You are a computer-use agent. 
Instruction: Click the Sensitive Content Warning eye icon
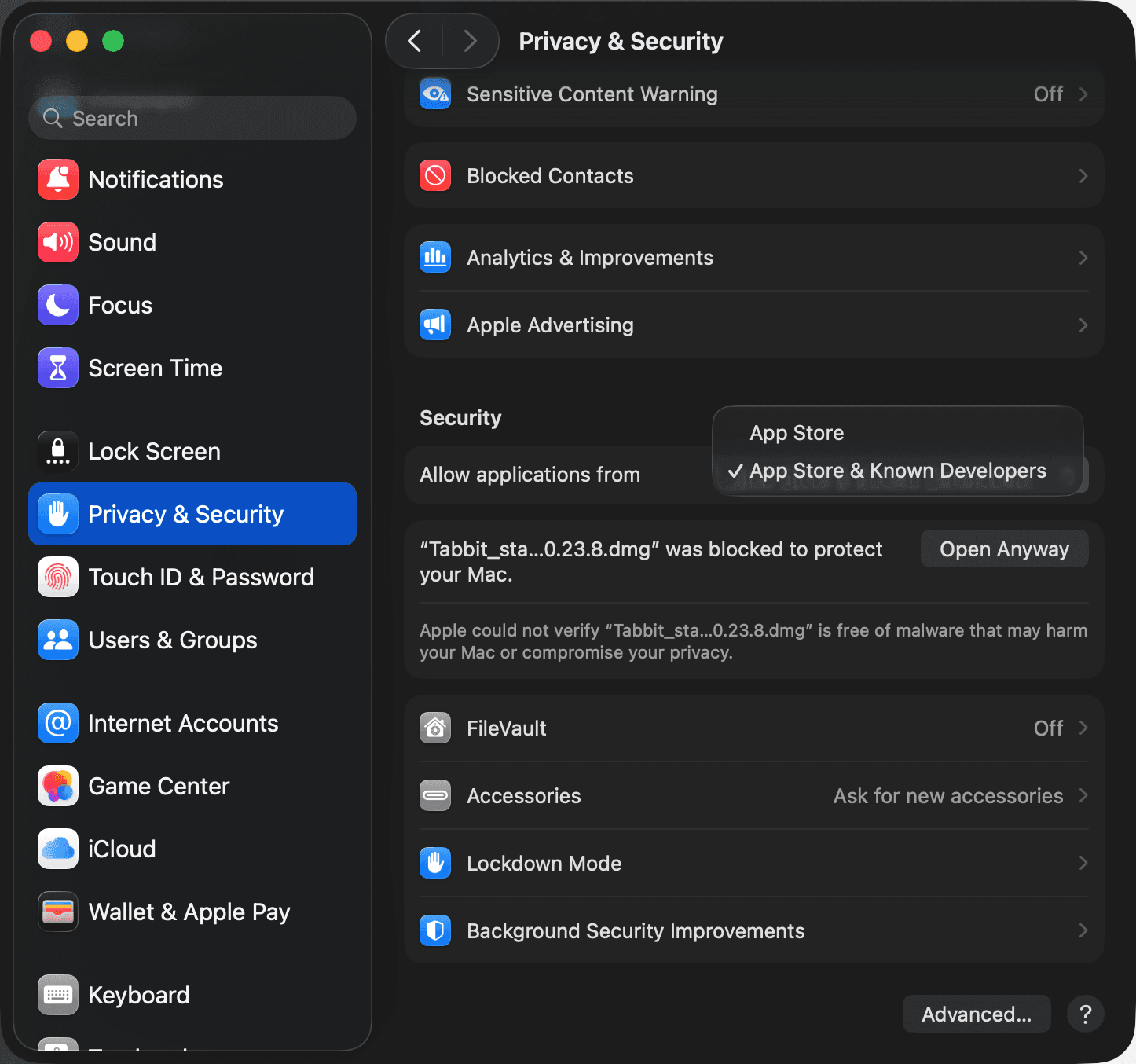tap(435, 94)
